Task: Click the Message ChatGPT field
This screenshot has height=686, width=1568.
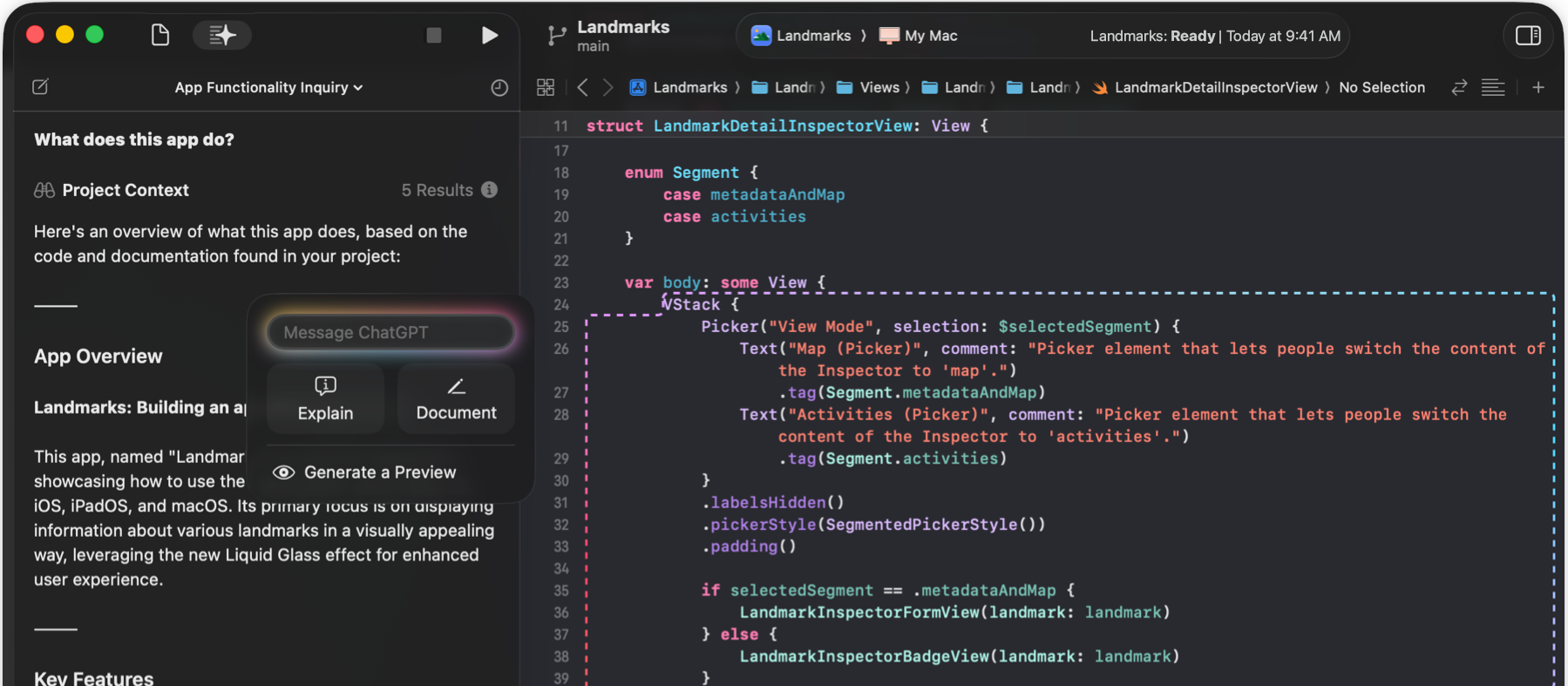Action: [390, 332]
